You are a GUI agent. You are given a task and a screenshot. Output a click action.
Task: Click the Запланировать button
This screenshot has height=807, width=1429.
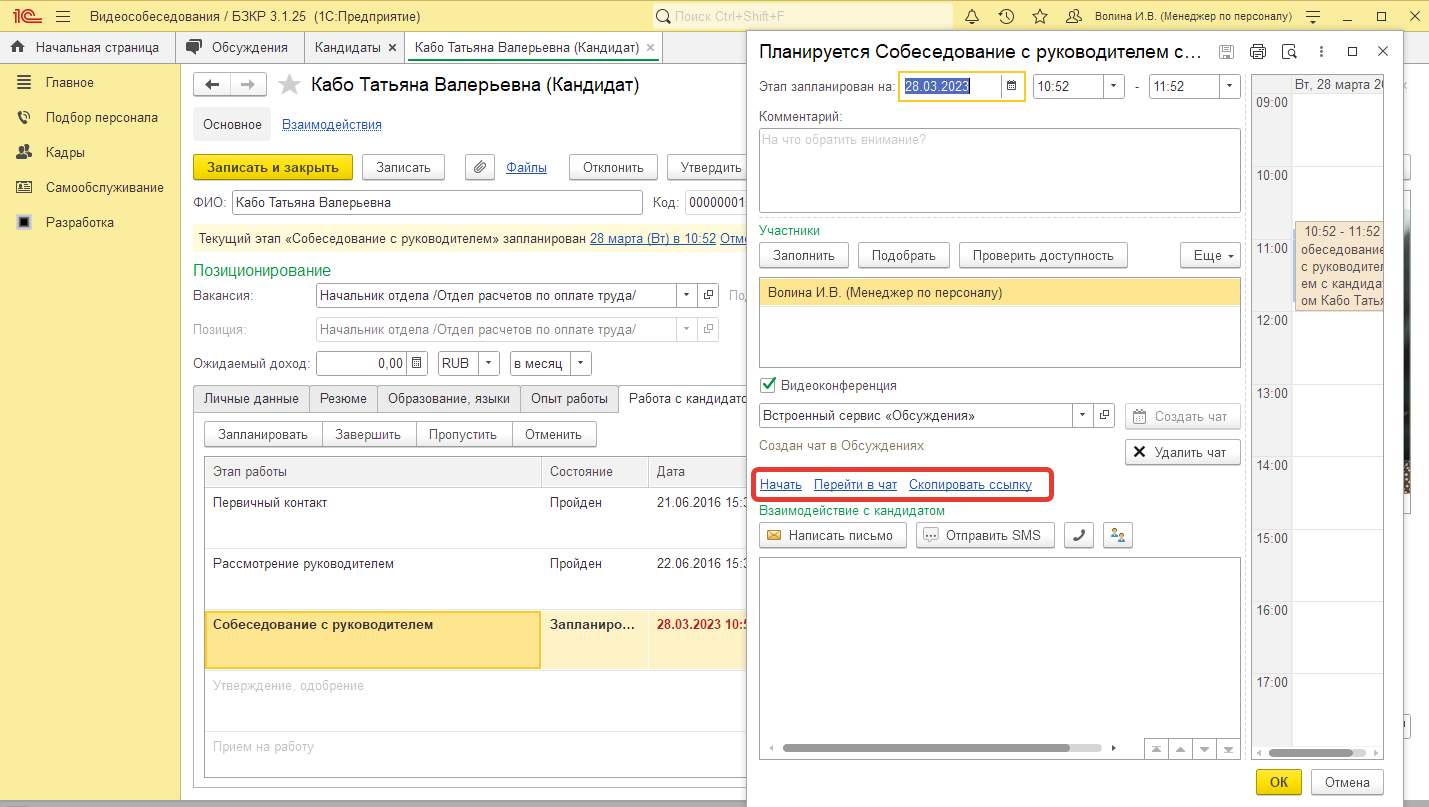(263, 434)
